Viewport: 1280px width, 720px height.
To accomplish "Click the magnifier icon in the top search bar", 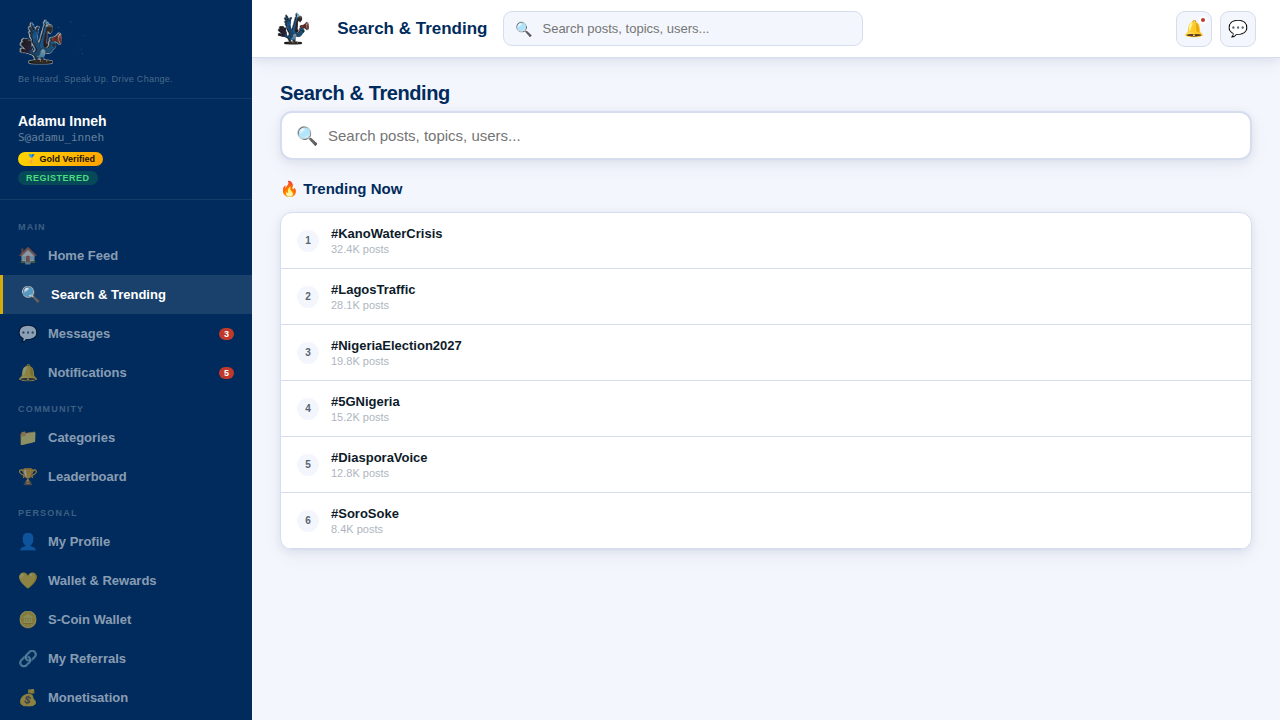I will pos(523,29).
